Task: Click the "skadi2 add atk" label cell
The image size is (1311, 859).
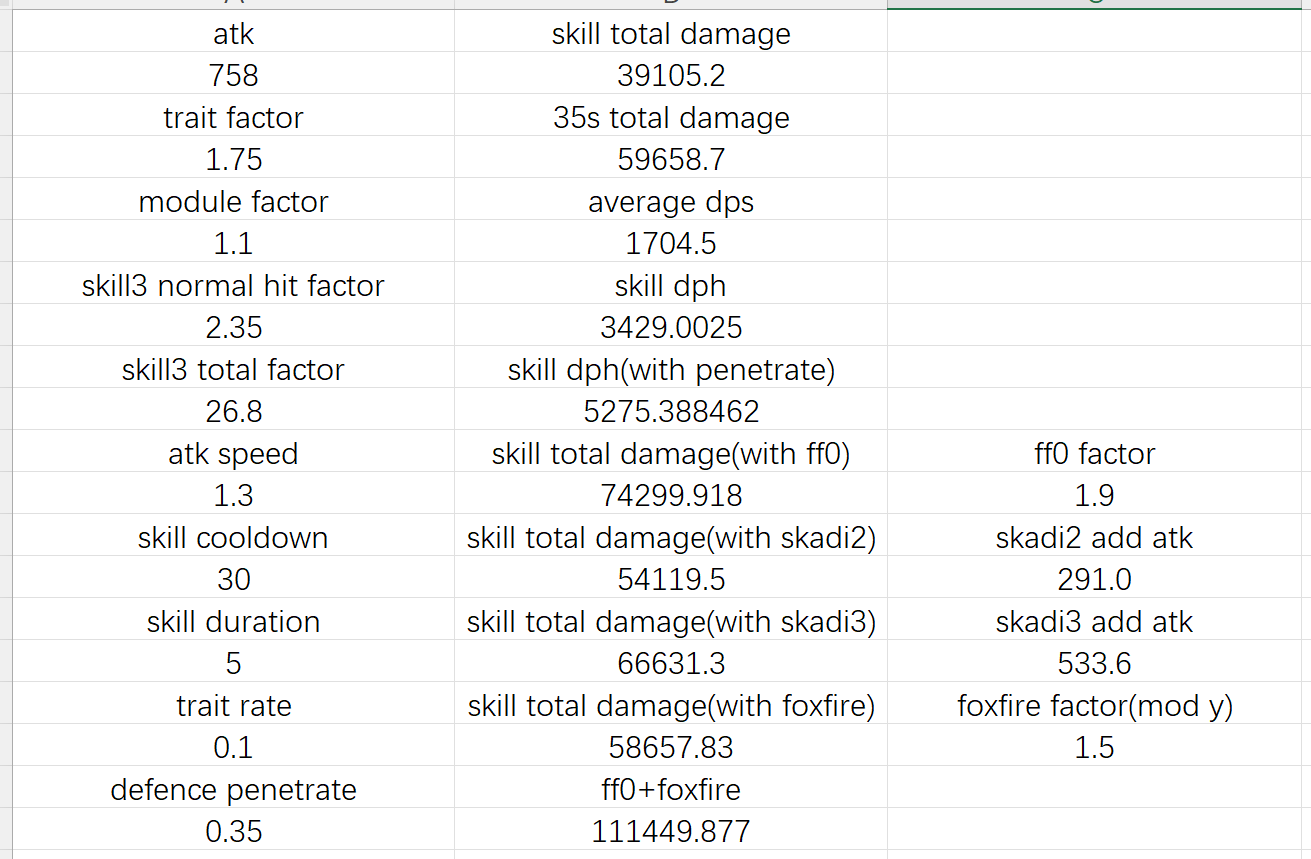Action: pyautogui.click(x=1094, y=538)
